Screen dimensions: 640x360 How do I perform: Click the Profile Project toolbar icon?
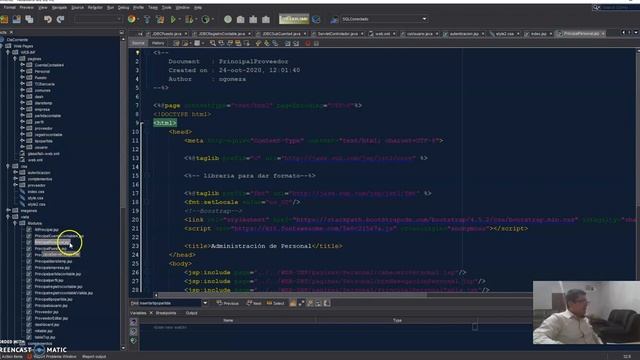click(206, 19)
